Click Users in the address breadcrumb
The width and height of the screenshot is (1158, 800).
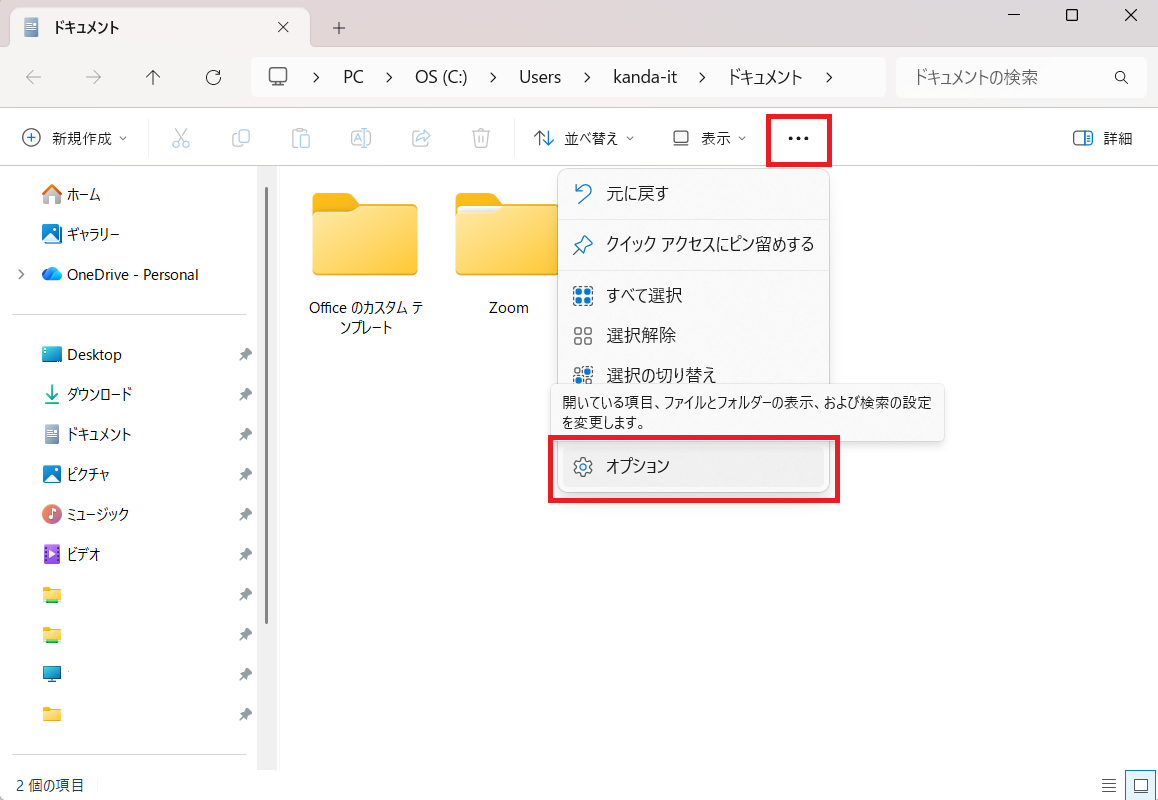(x=540, y=77)
